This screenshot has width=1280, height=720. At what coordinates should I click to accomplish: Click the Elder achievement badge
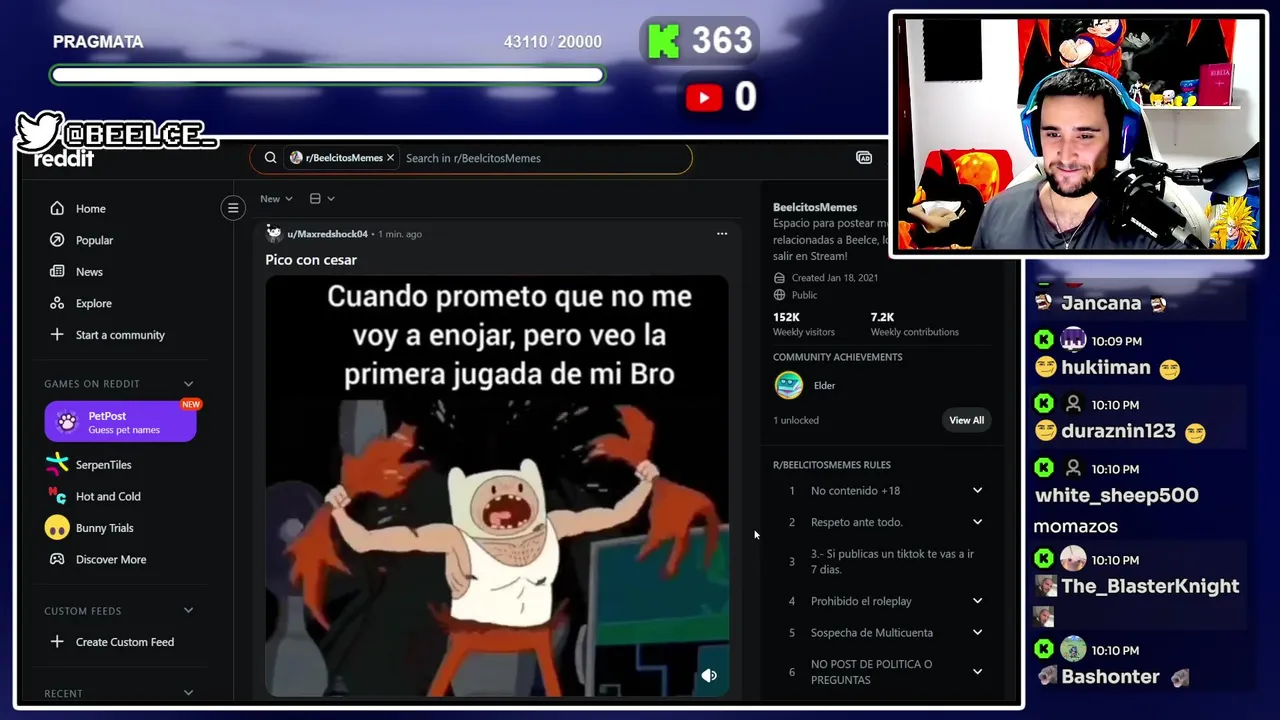click(789, 385)
